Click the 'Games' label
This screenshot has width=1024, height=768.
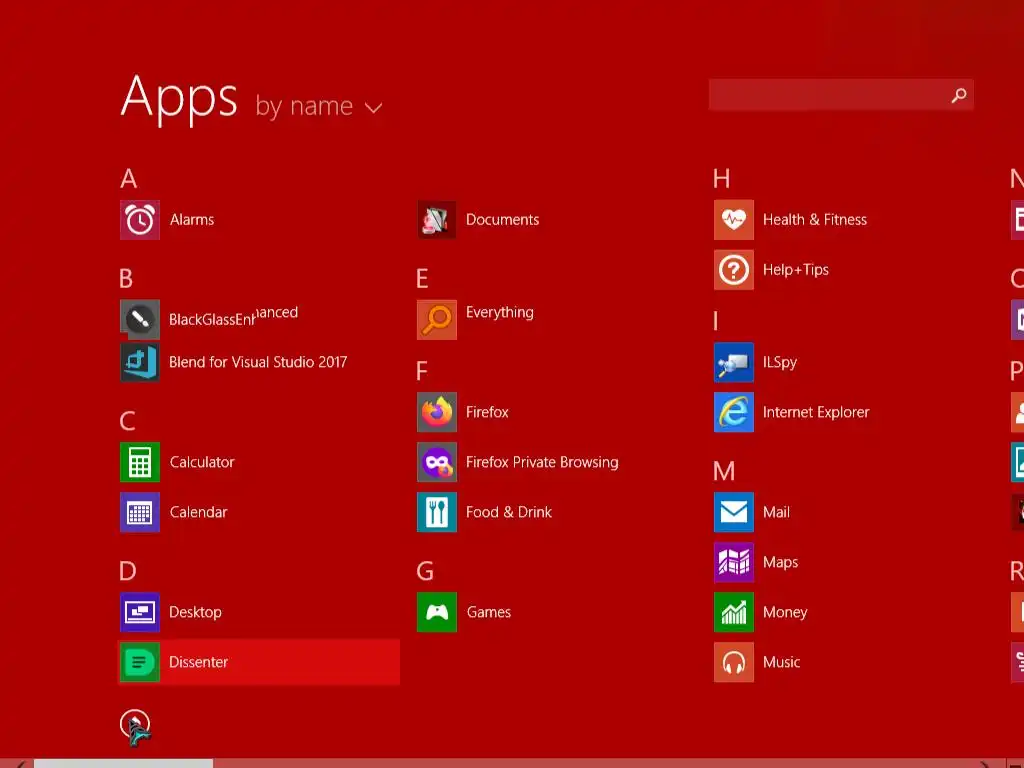(488, 613)
